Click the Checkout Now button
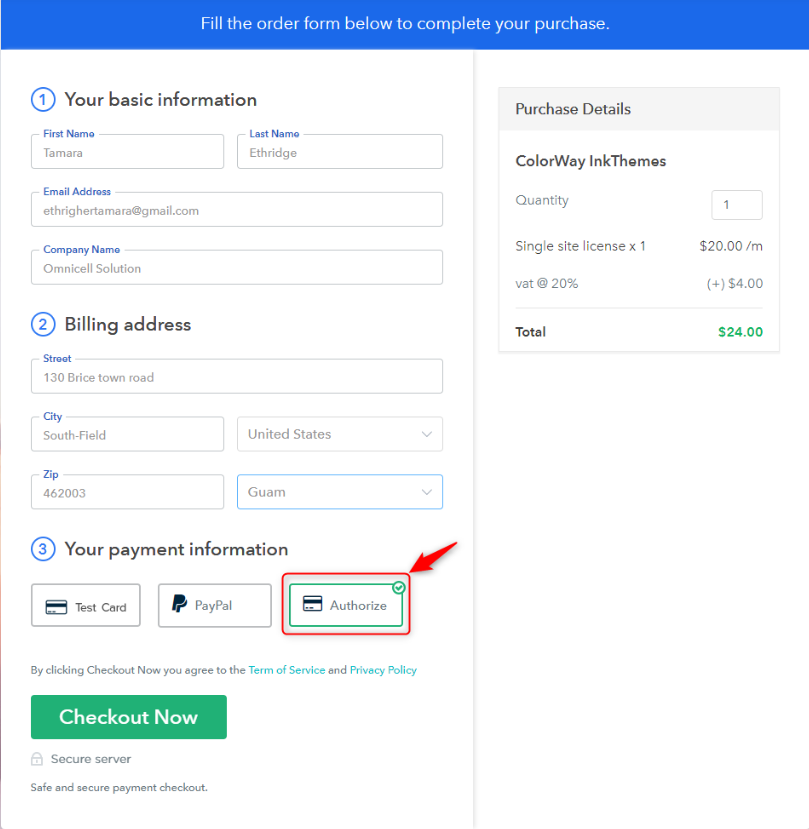 129,717
